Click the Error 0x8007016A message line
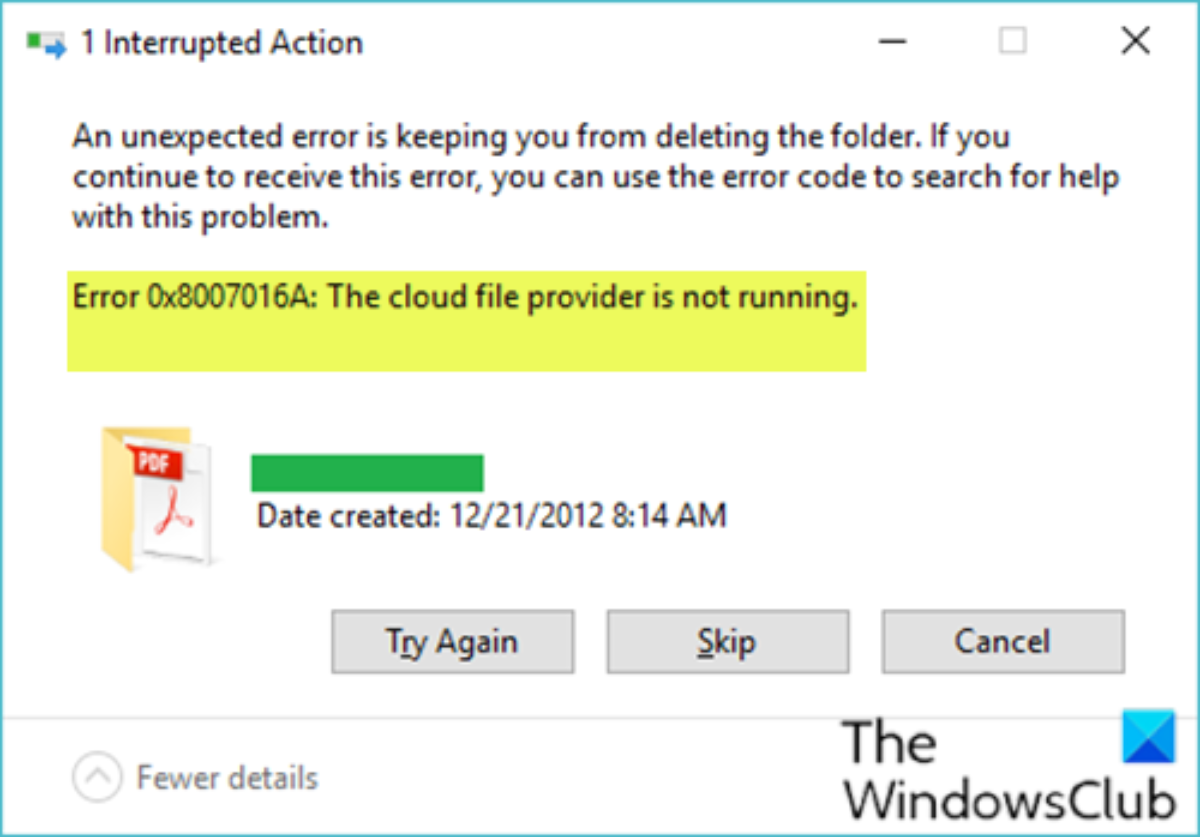 (x=465, y=298)
